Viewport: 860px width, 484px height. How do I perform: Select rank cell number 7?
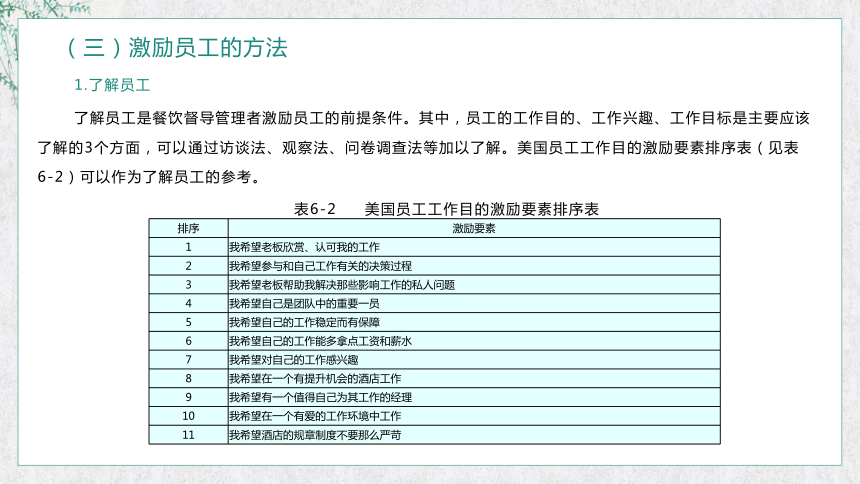pos(188,359)
